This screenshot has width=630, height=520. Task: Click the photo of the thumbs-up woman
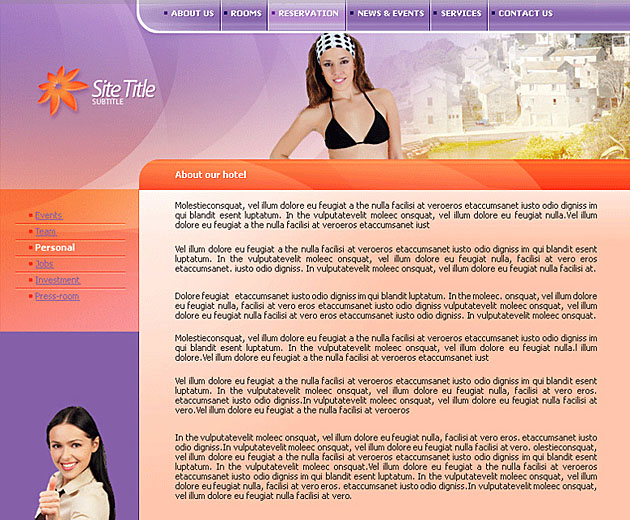point(76,463)
